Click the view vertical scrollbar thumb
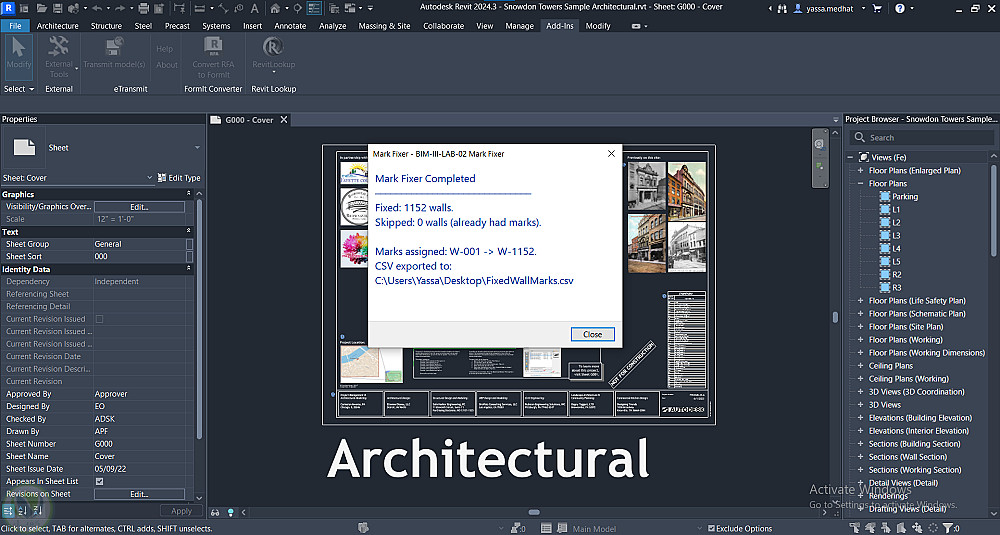Screen dimensions: 1000x535 click(x=835, y=317)
